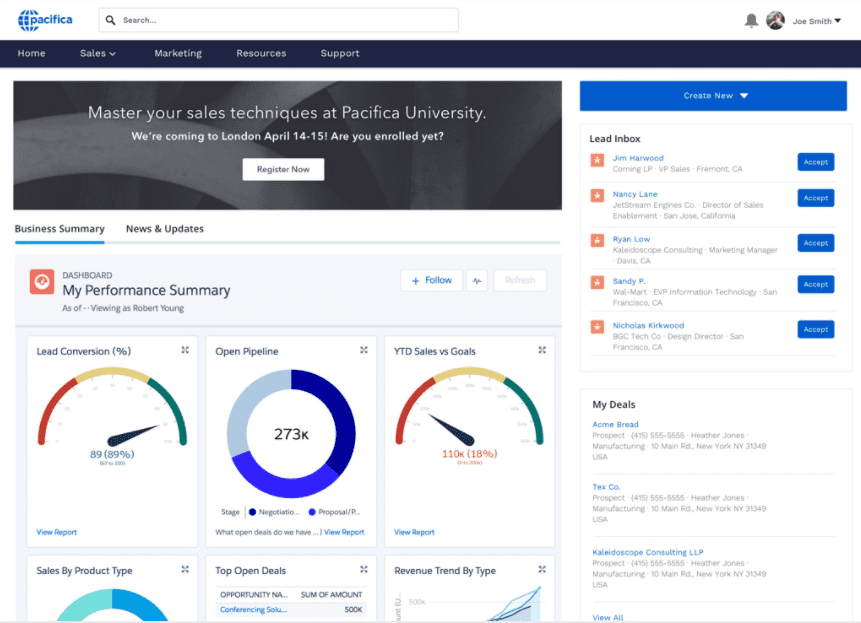Click the search magnifier icon

110,20
